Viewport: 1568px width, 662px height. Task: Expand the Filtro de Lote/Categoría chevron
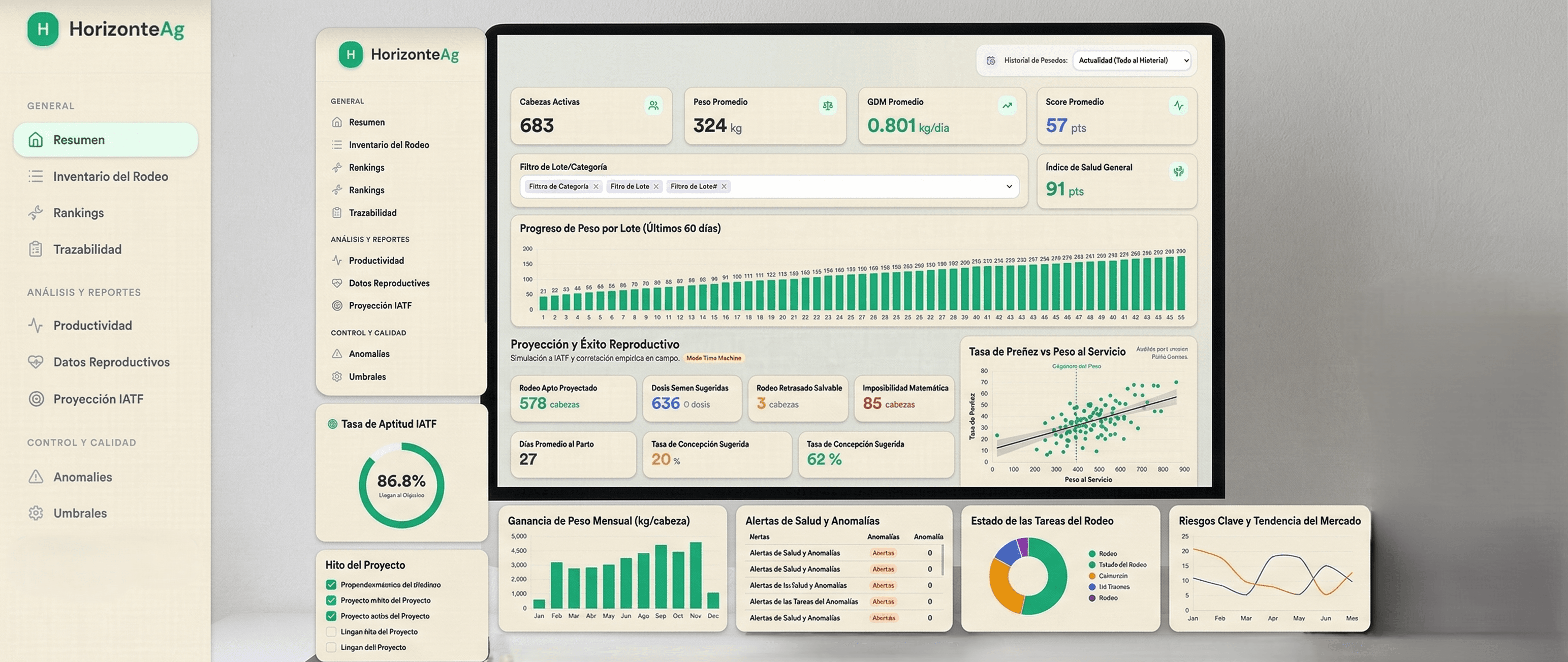[x=1009, y=186]
